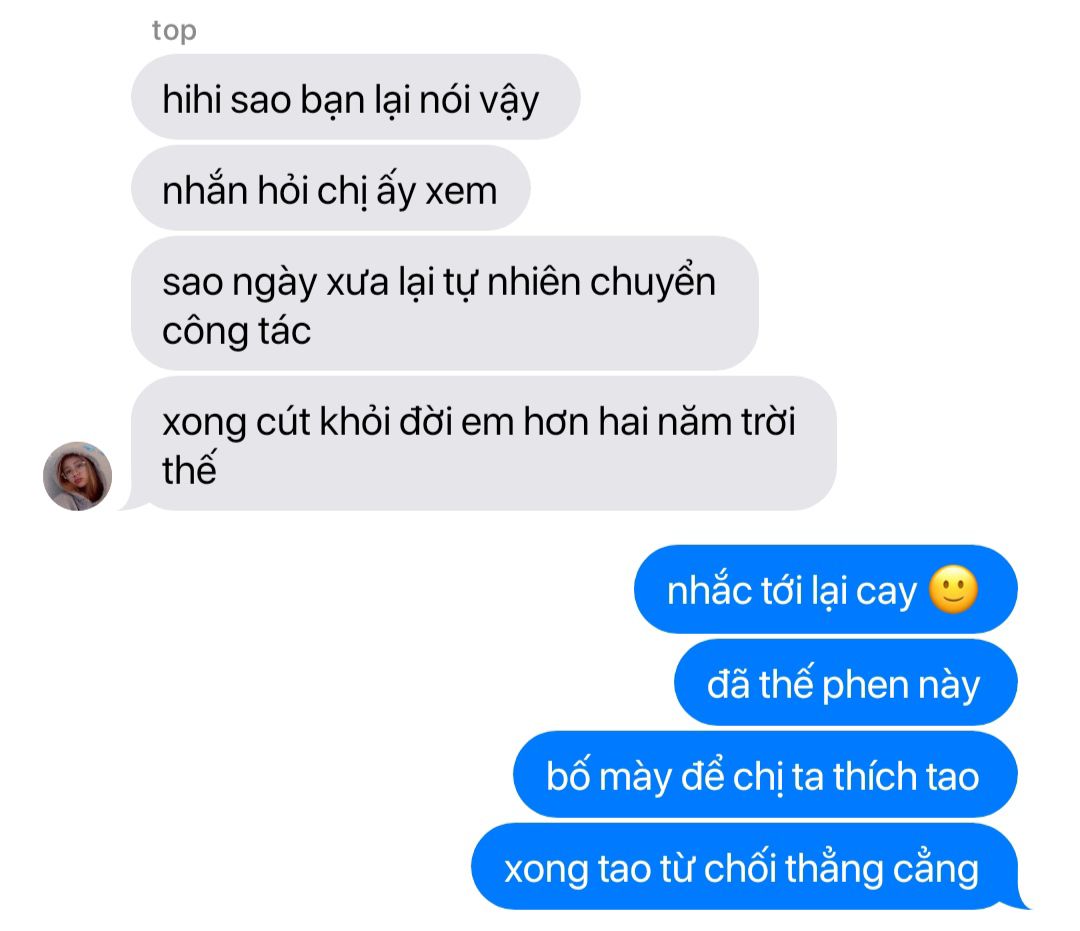This screenshot has width=1080, height=931.
Task: Click the word "cay" beside the emoji
Action: point(886,594)
